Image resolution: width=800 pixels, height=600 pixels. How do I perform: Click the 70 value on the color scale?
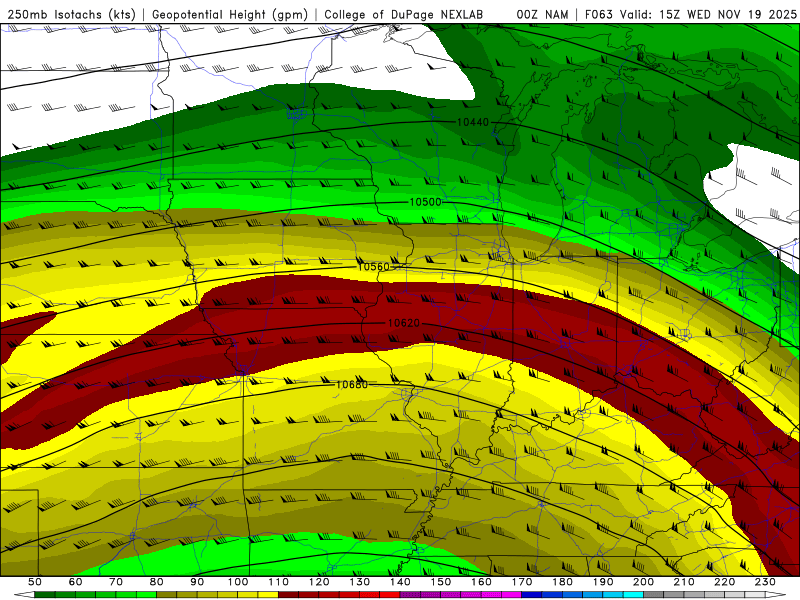116,582
